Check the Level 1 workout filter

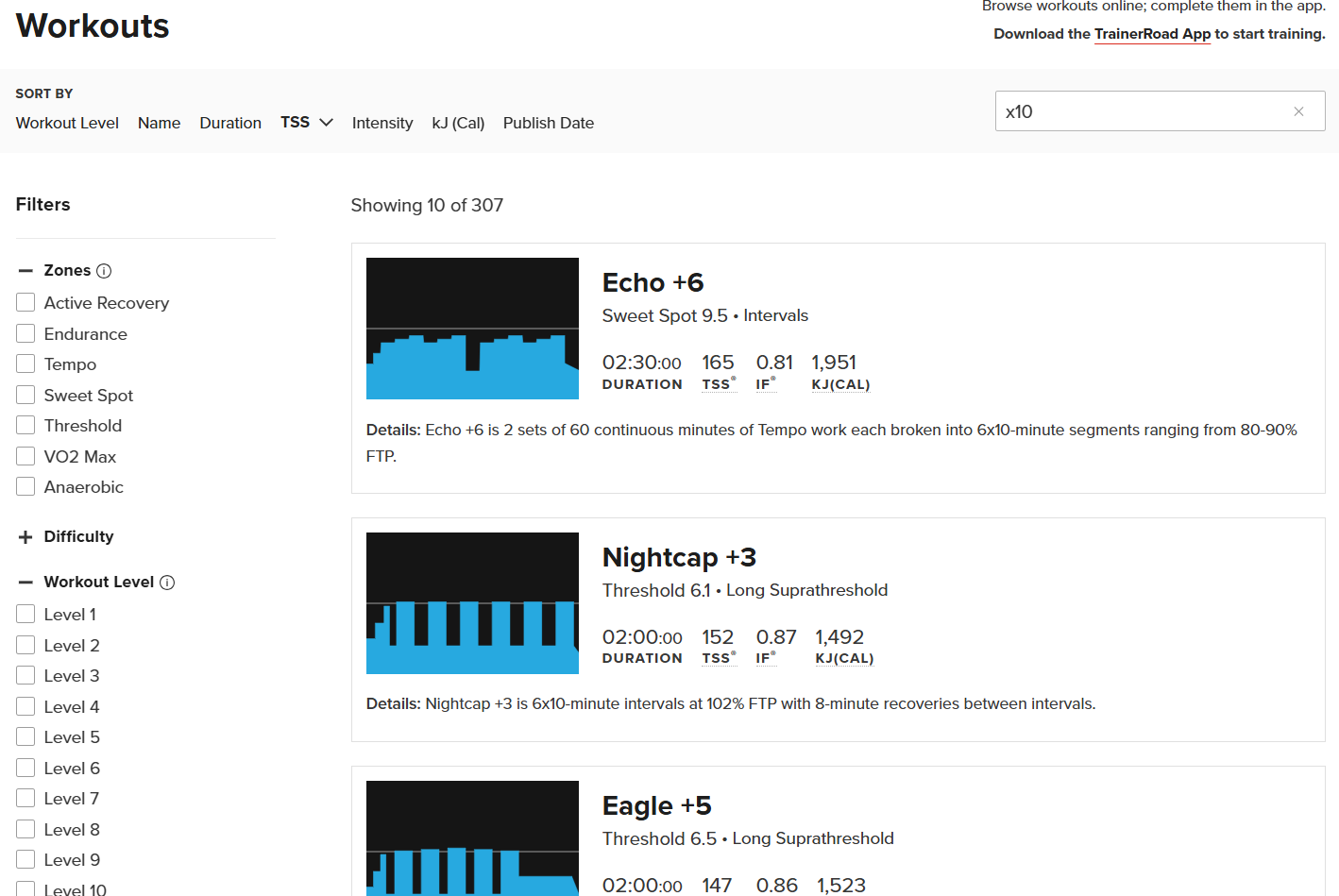point(25,615)
